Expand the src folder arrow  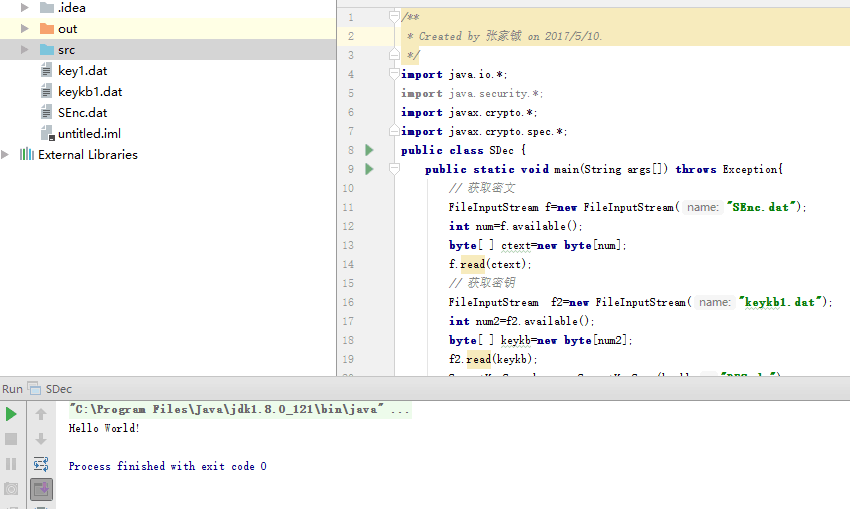(x=24, y=50)
